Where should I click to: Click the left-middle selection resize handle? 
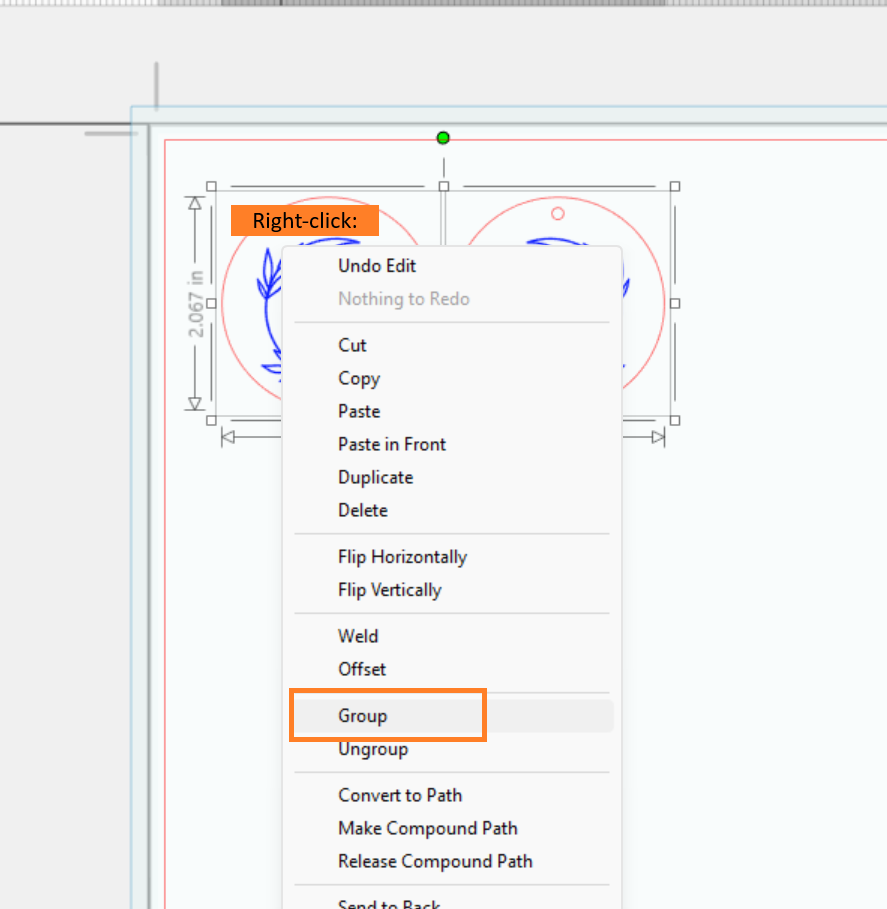[x=212, y=303]
